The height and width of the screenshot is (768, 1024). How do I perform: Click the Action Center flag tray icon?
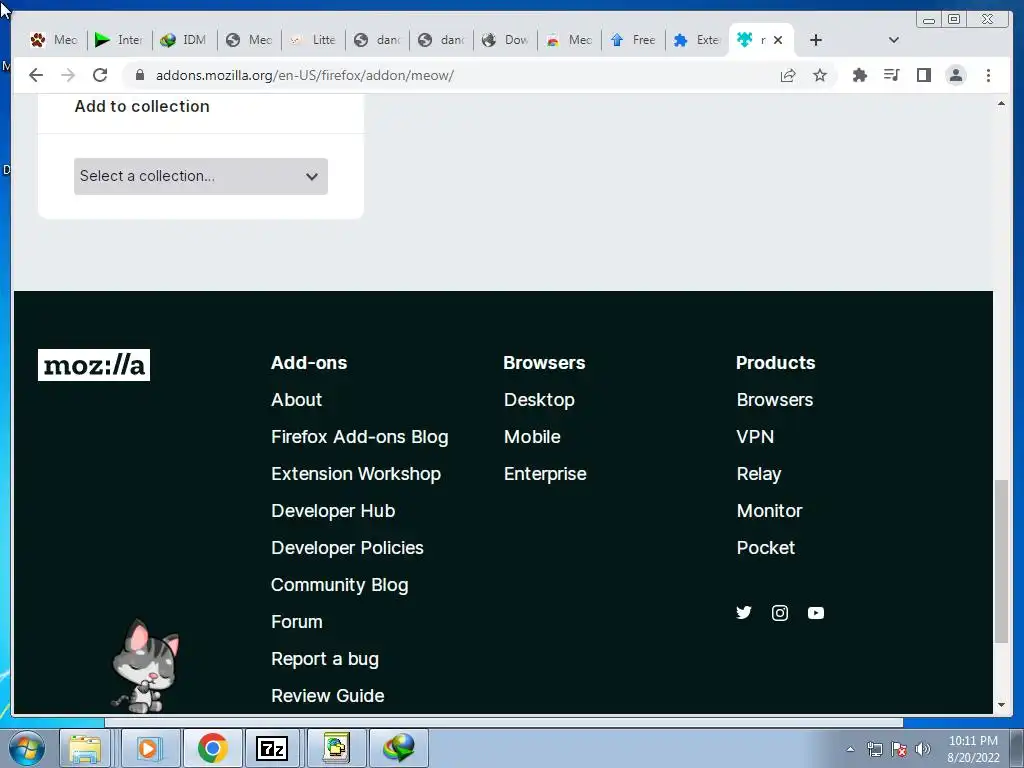pos(899,749)
